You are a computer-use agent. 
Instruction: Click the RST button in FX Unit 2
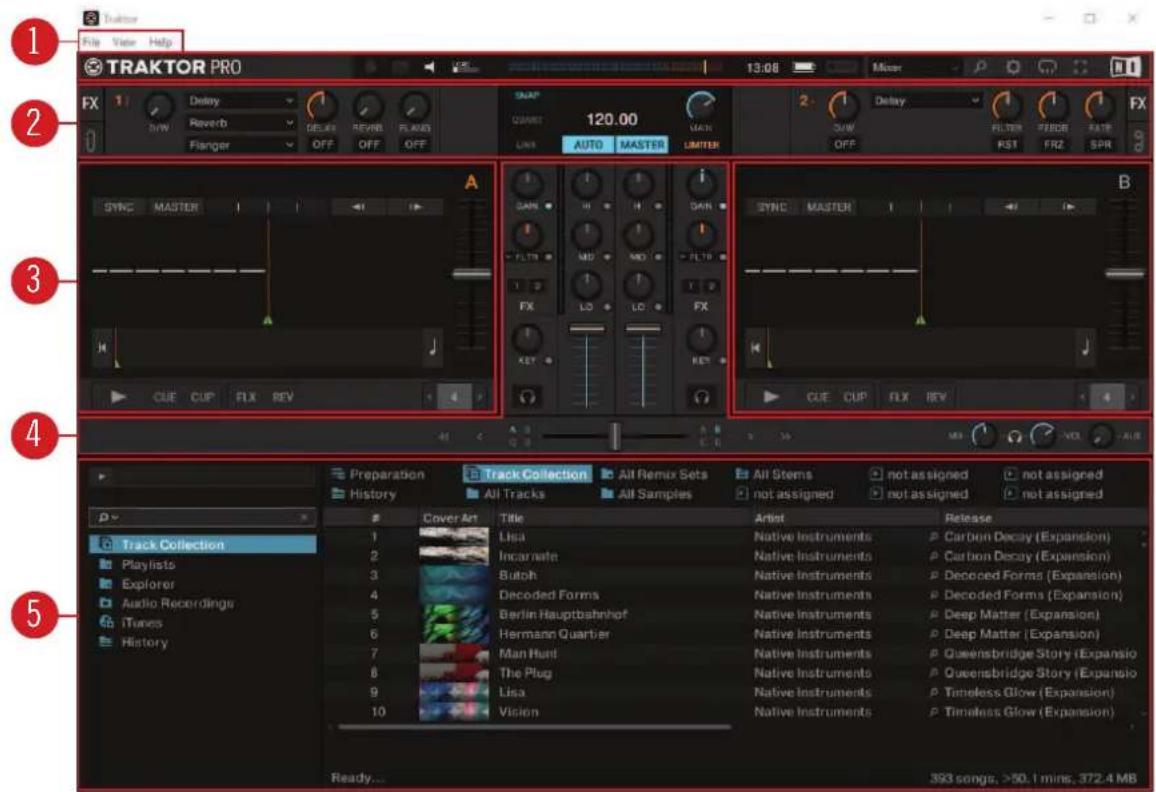point(1007,145)
